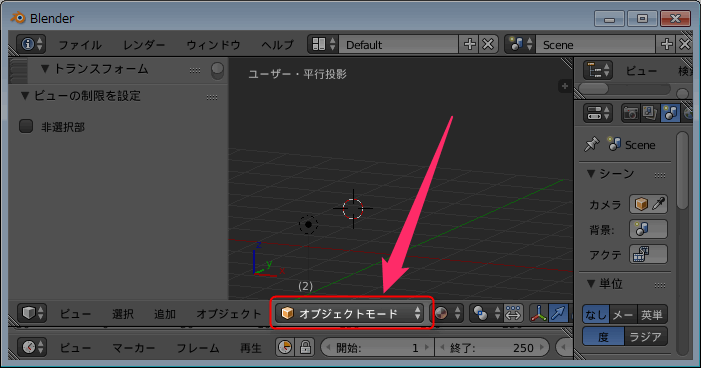This screenshot has height=368, width=701.
Task: Open the 3D view ビュー menu
Action: pos(76,313)
